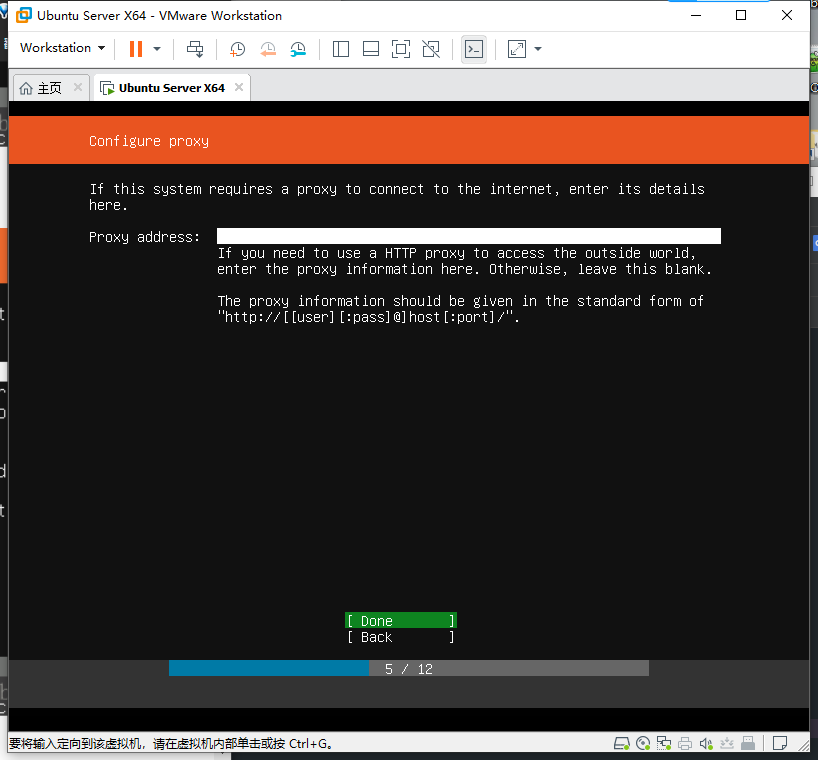Click the status bar Ctrl+G hint text

(171, 743)
